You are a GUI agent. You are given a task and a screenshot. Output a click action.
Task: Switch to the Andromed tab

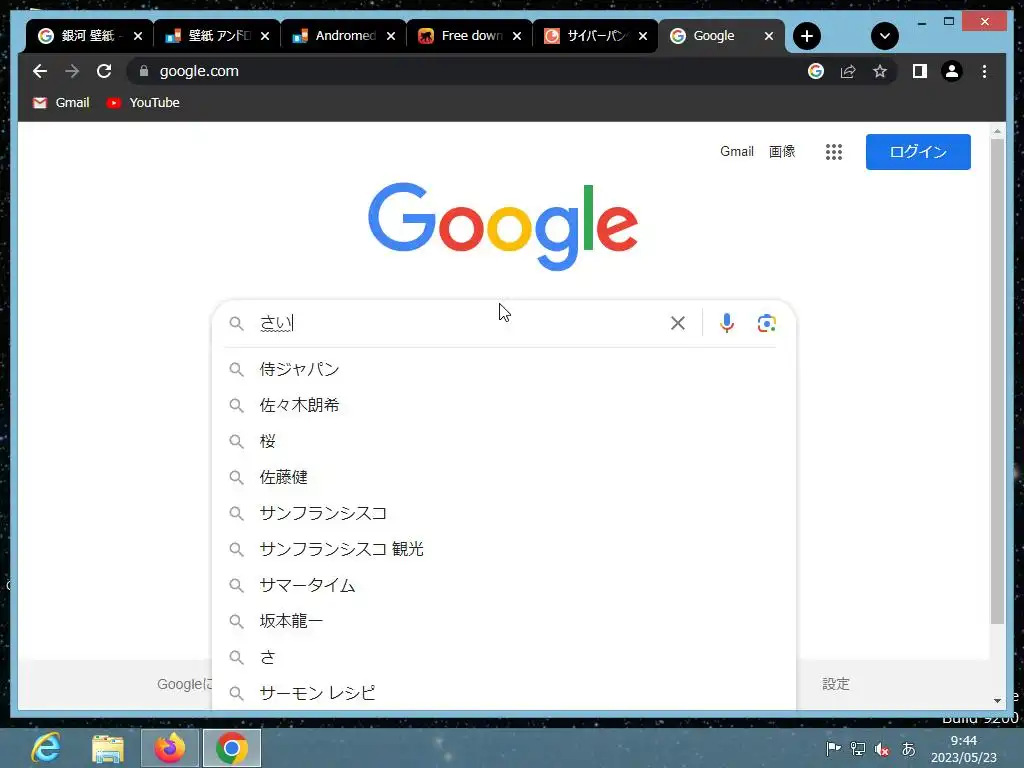tap(334, 36)
